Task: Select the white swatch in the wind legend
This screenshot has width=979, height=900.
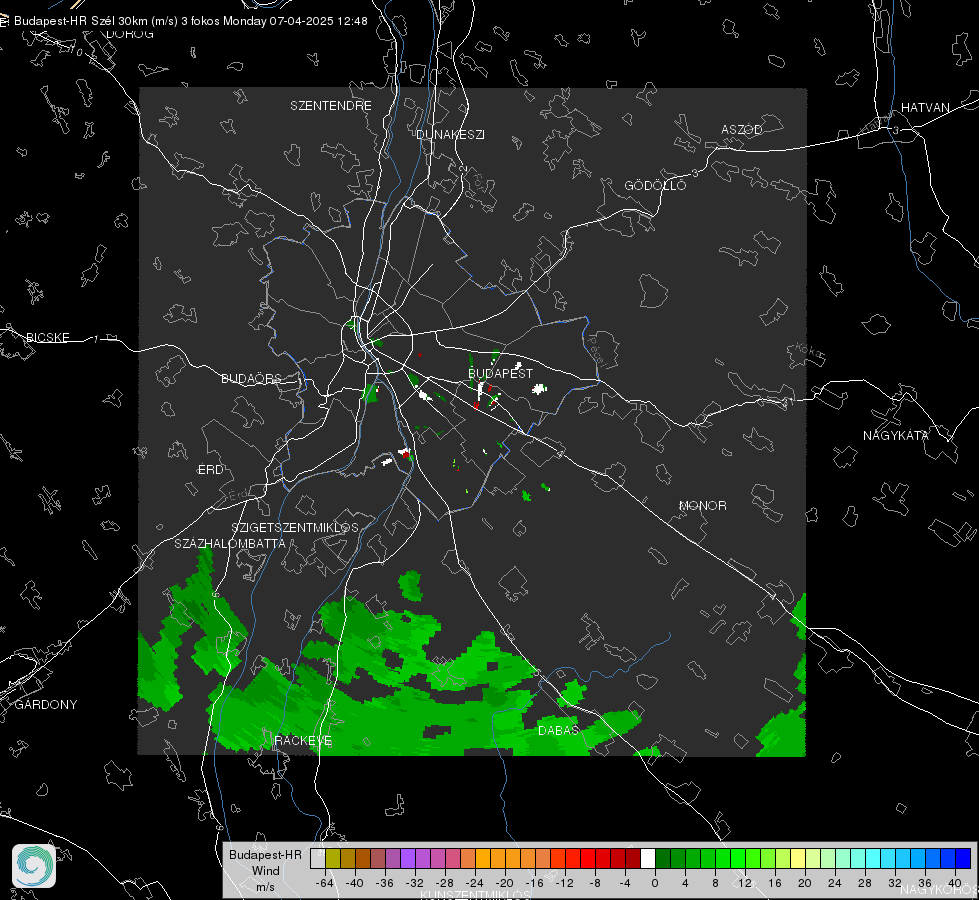Action: (x=648, y=858)
